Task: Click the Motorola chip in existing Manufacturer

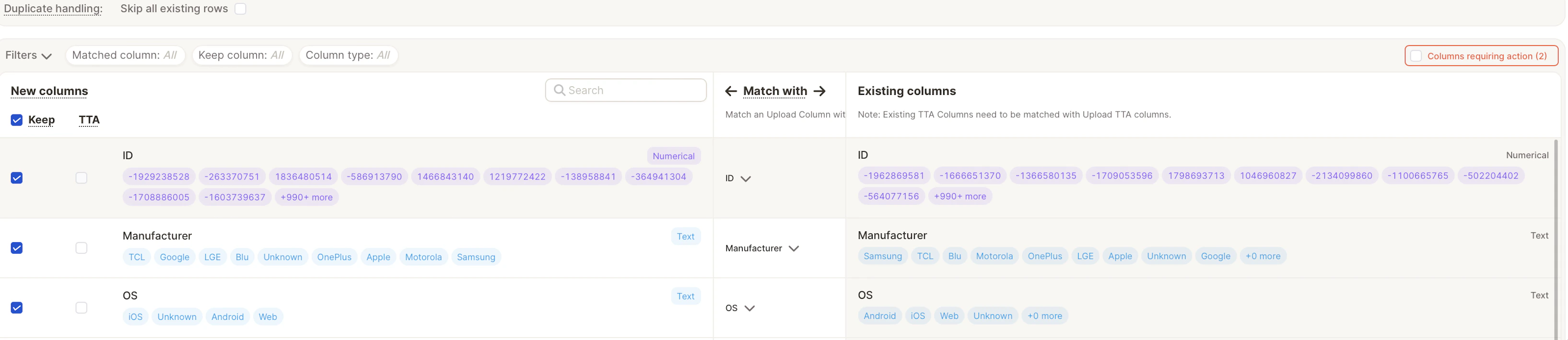Action: pyautogui.click(x=994, y=256)
